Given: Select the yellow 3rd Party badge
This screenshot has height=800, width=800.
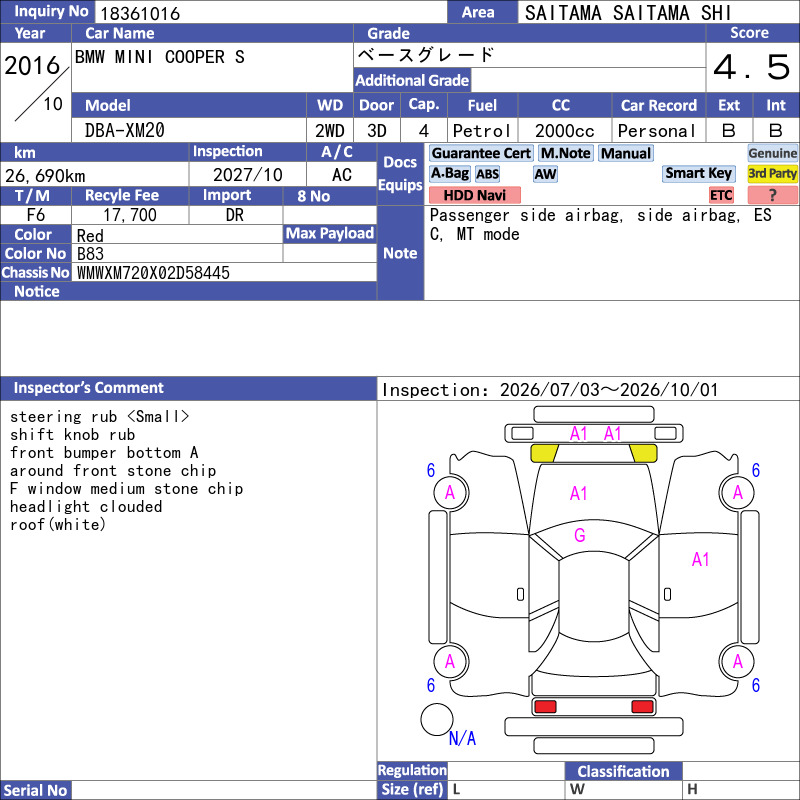Looking at the screenshot, I should (772, 173).
